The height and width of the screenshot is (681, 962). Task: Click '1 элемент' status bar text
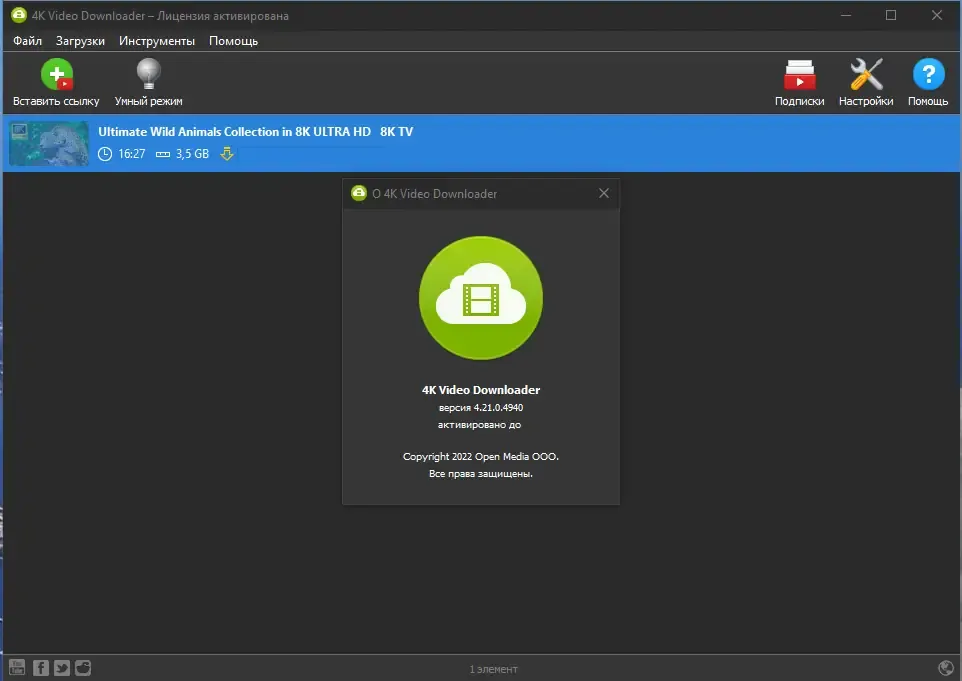[493, 669]
